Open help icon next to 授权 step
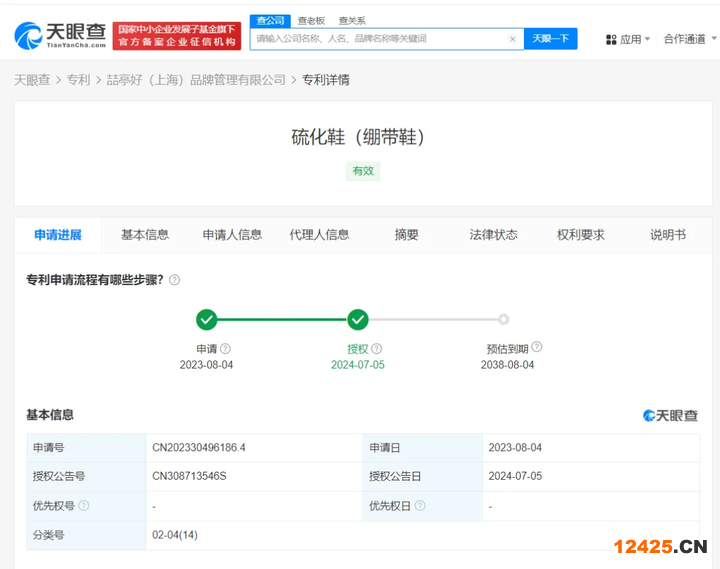Image resolution: width=720 pixels, height=569 pixels. [x=377, y=349]
